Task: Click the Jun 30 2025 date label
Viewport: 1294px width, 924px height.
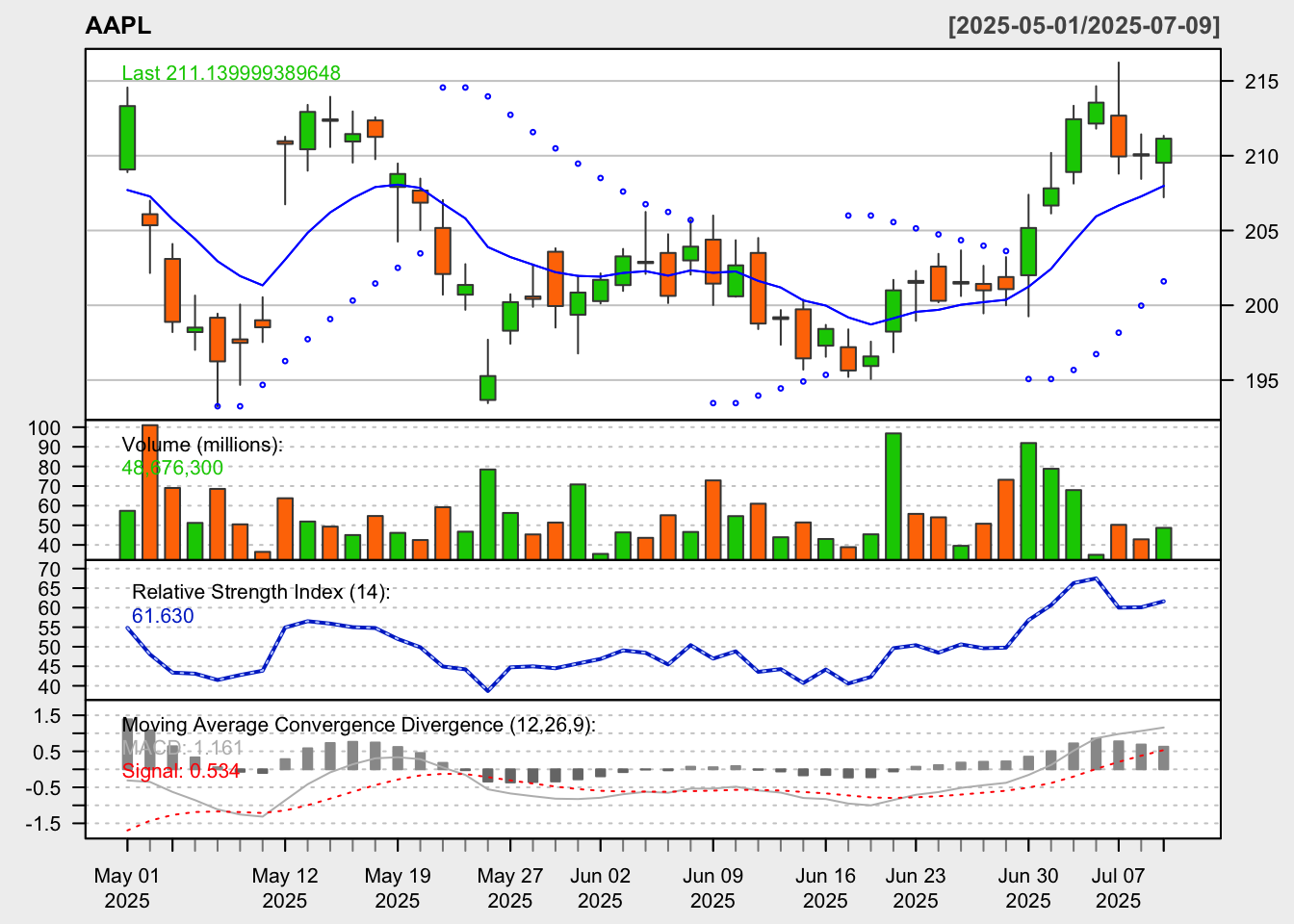Action: (1028, 888)
